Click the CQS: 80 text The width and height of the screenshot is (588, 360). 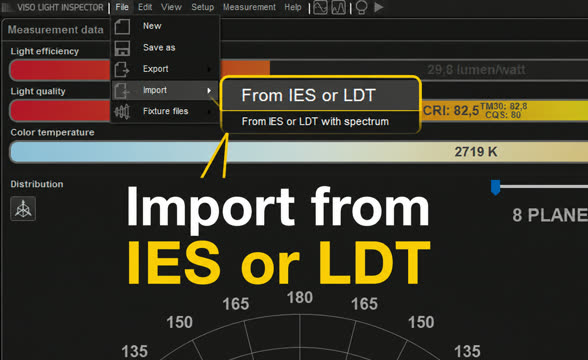pyautogui.click(x=503, y=115)
